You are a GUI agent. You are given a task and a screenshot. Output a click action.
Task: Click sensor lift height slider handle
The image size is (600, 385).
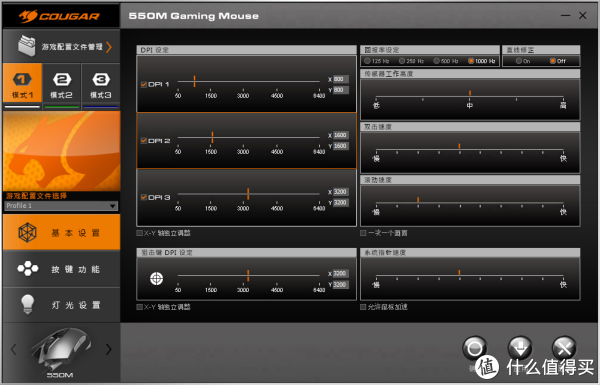point(470,93)
